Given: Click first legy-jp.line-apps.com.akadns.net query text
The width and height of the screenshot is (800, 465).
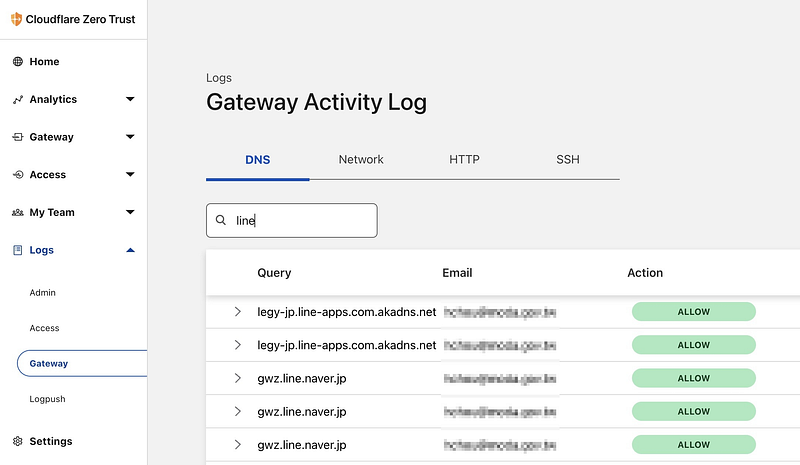Looking at the screenshot, I should coord(346,312).
